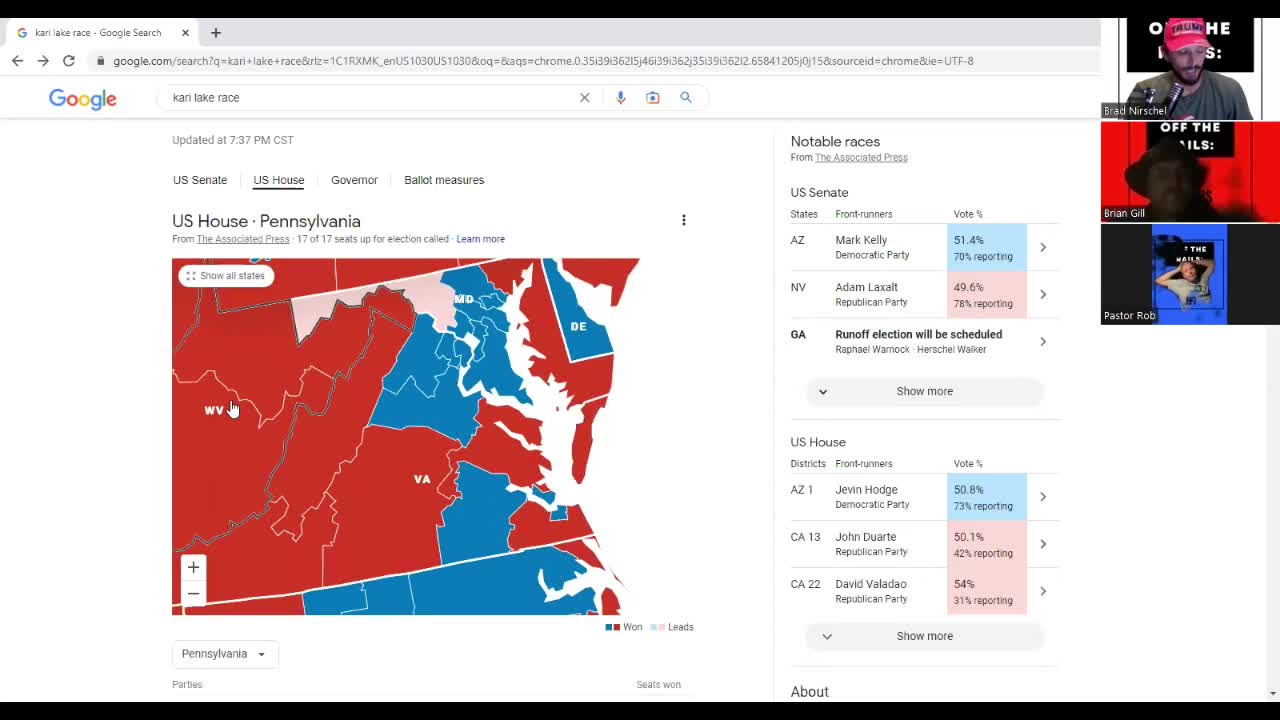Click the Won legend color swatch
The width and height of the screenshot is (1280, 720).
pos(612,627)
